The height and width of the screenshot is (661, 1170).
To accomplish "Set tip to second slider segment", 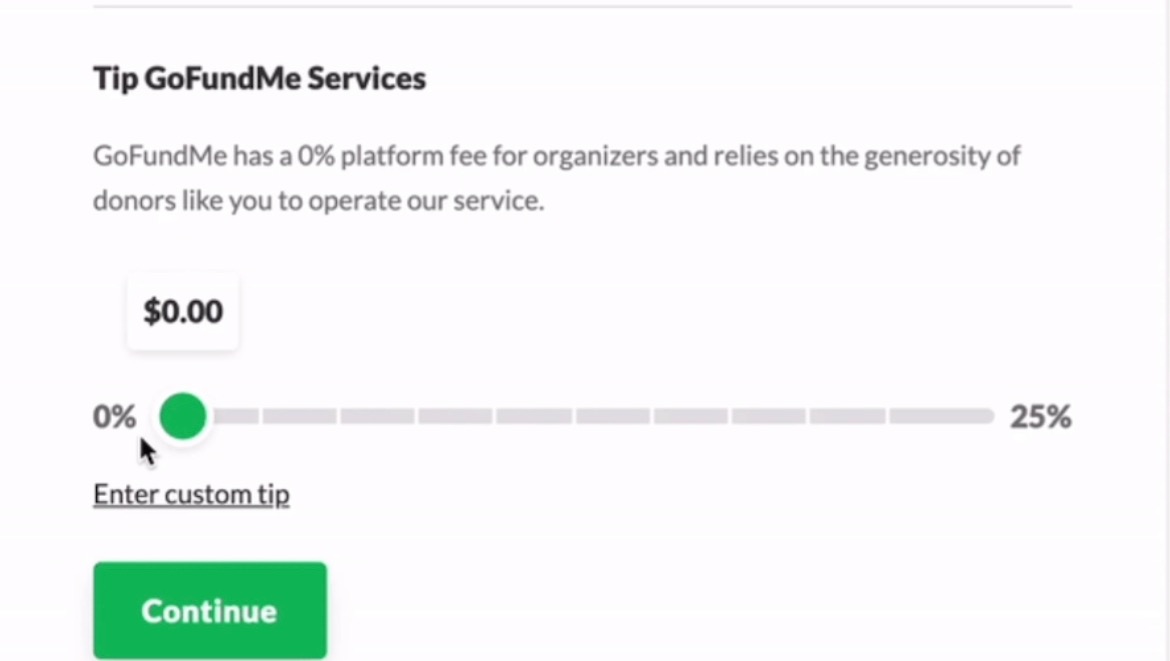I will point(299,416).
